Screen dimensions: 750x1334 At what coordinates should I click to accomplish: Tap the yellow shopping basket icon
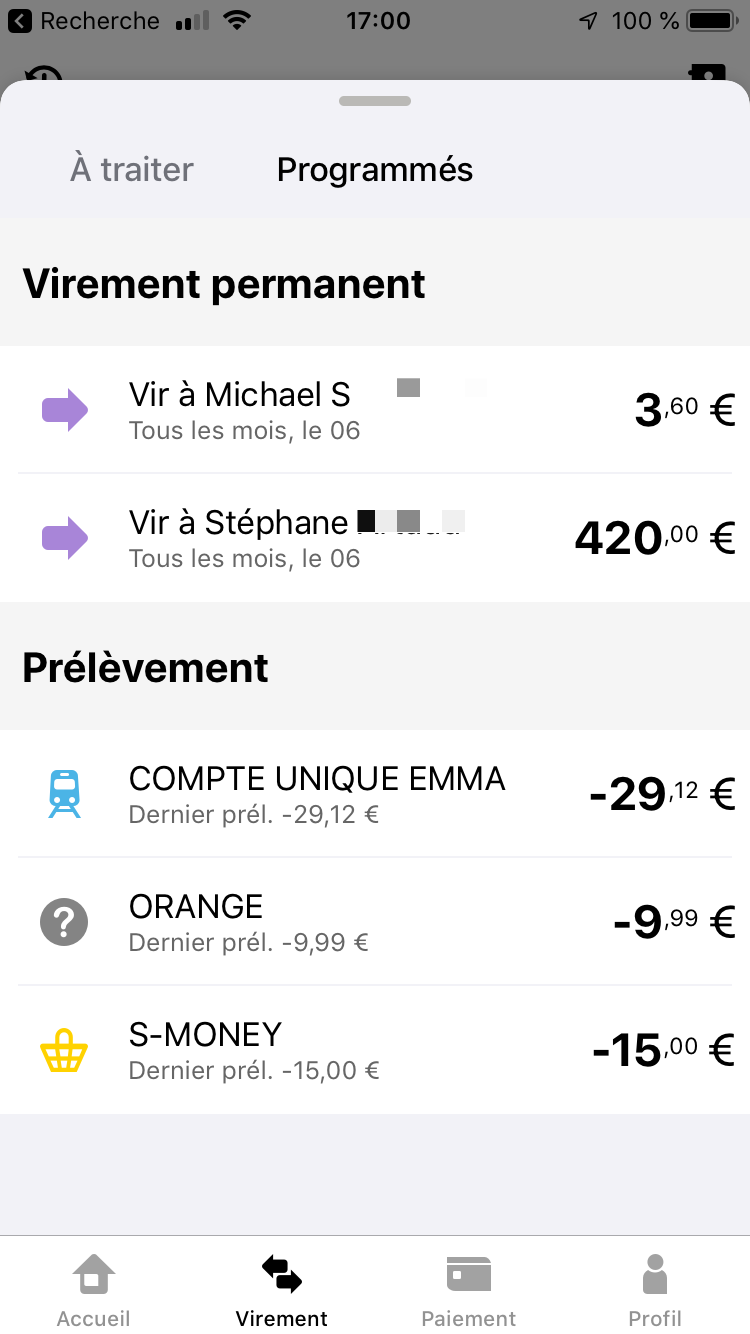point(64,1050)
